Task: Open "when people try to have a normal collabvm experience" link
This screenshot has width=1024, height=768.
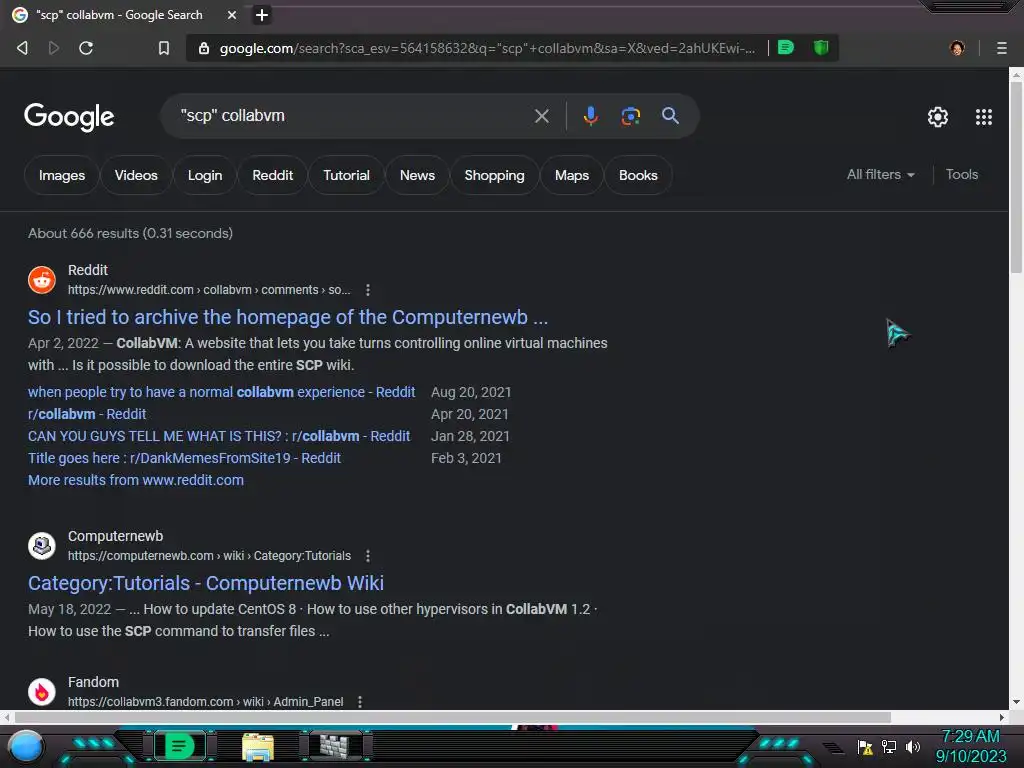Action: (221, 392)
